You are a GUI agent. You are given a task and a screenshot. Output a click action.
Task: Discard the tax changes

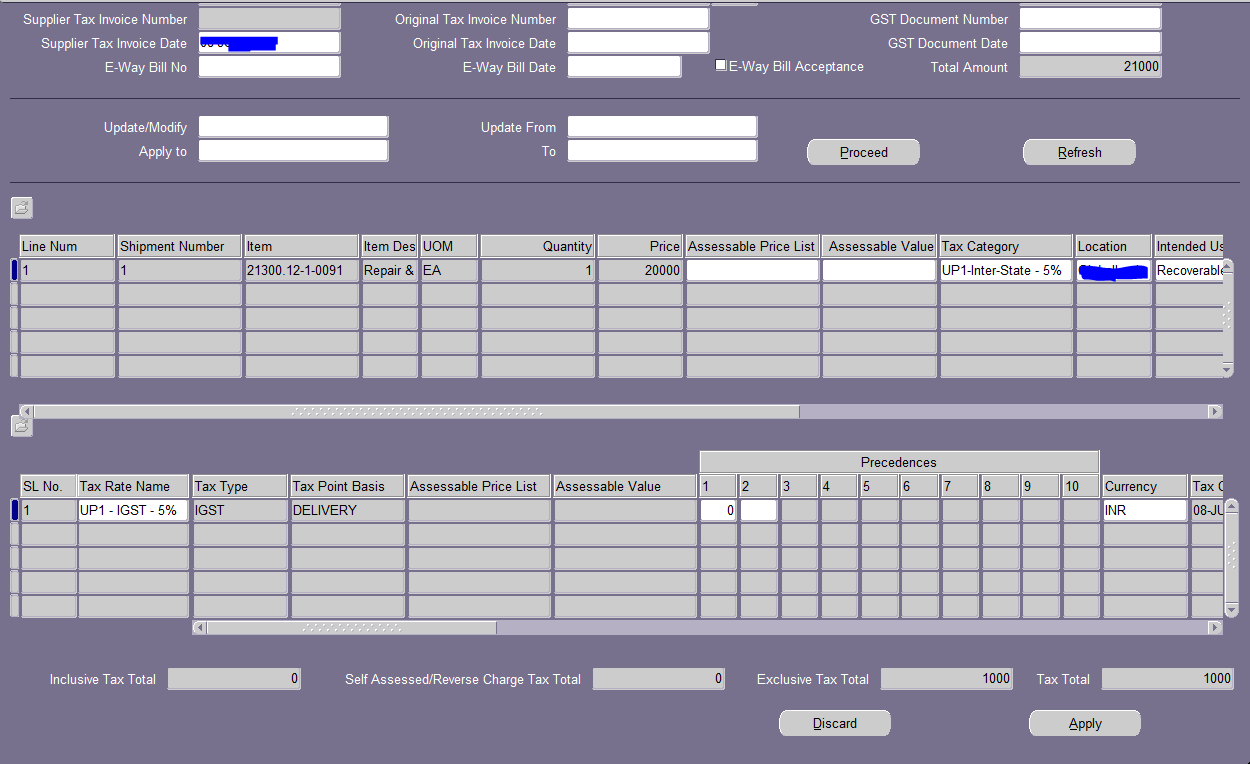pos(834,722)
